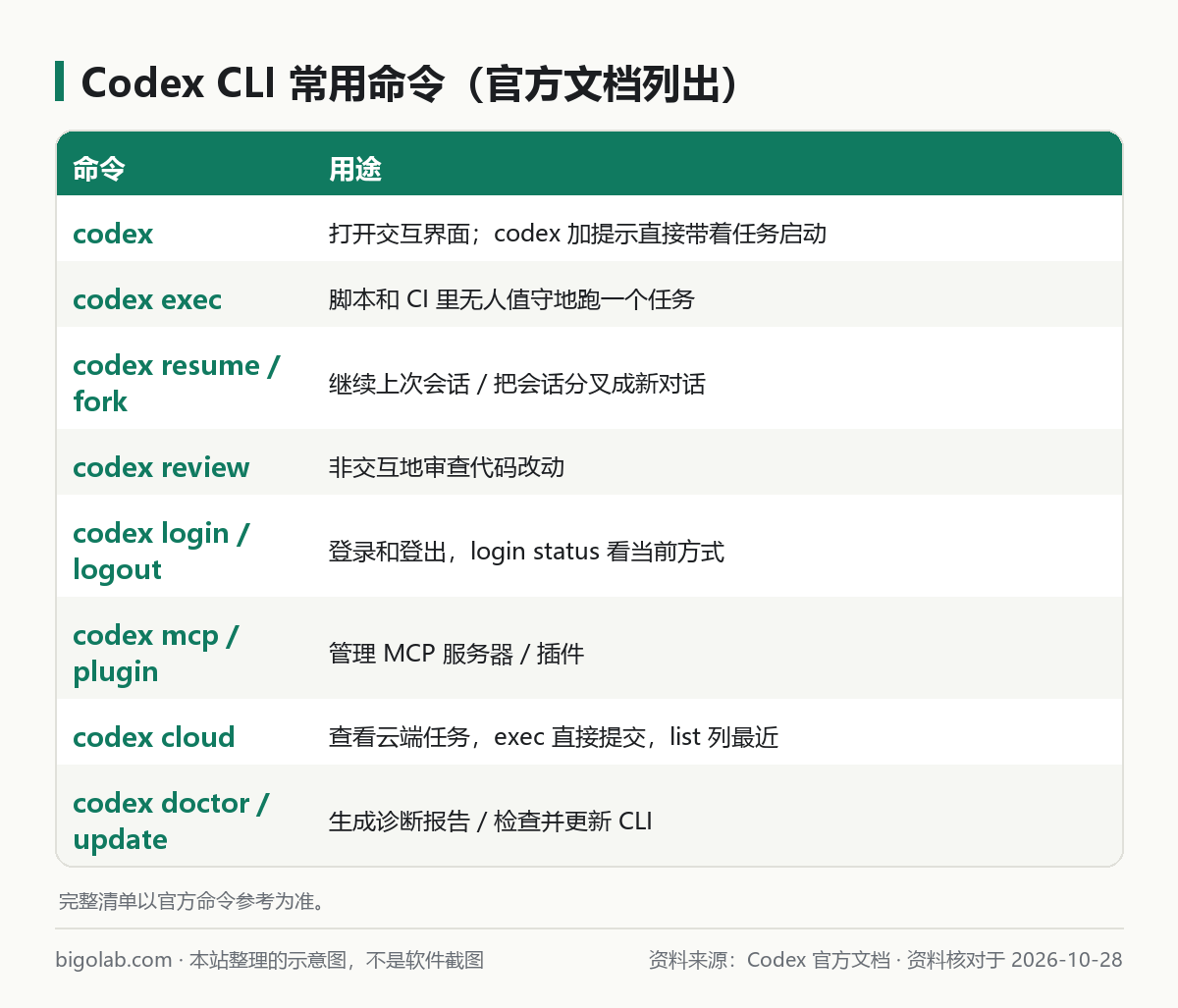Click '资料来源：Codex 官方文档' footer text
The height and width of the screenshot is (1008, 1178).
[x=769, y=960]
